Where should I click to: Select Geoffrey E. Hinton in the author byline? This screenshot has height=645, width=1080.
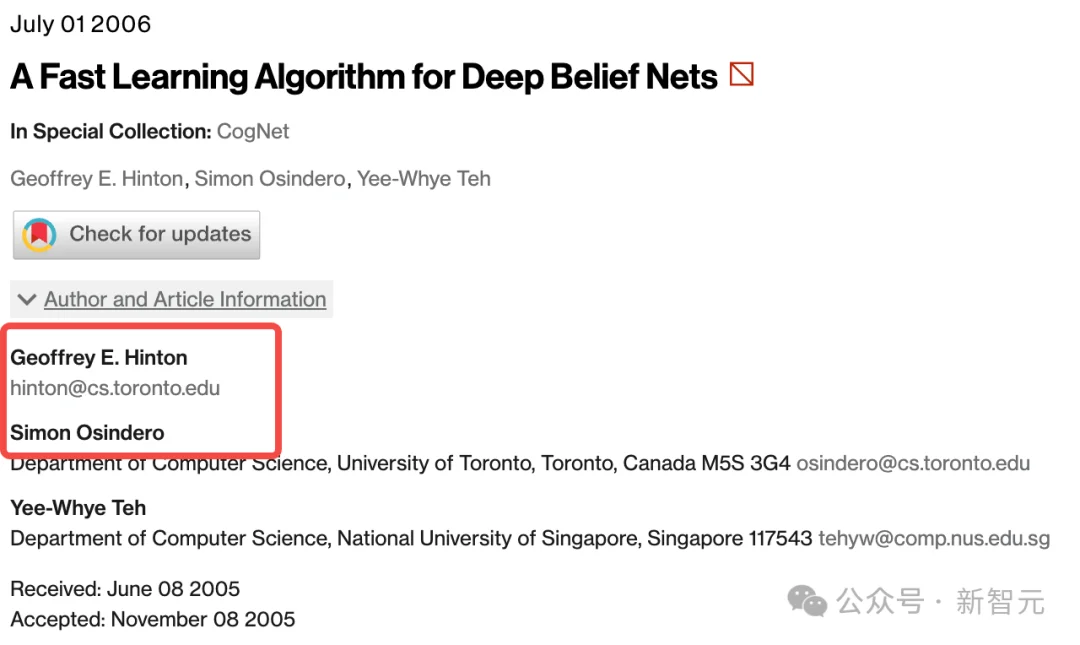click(x=97, y=179)
